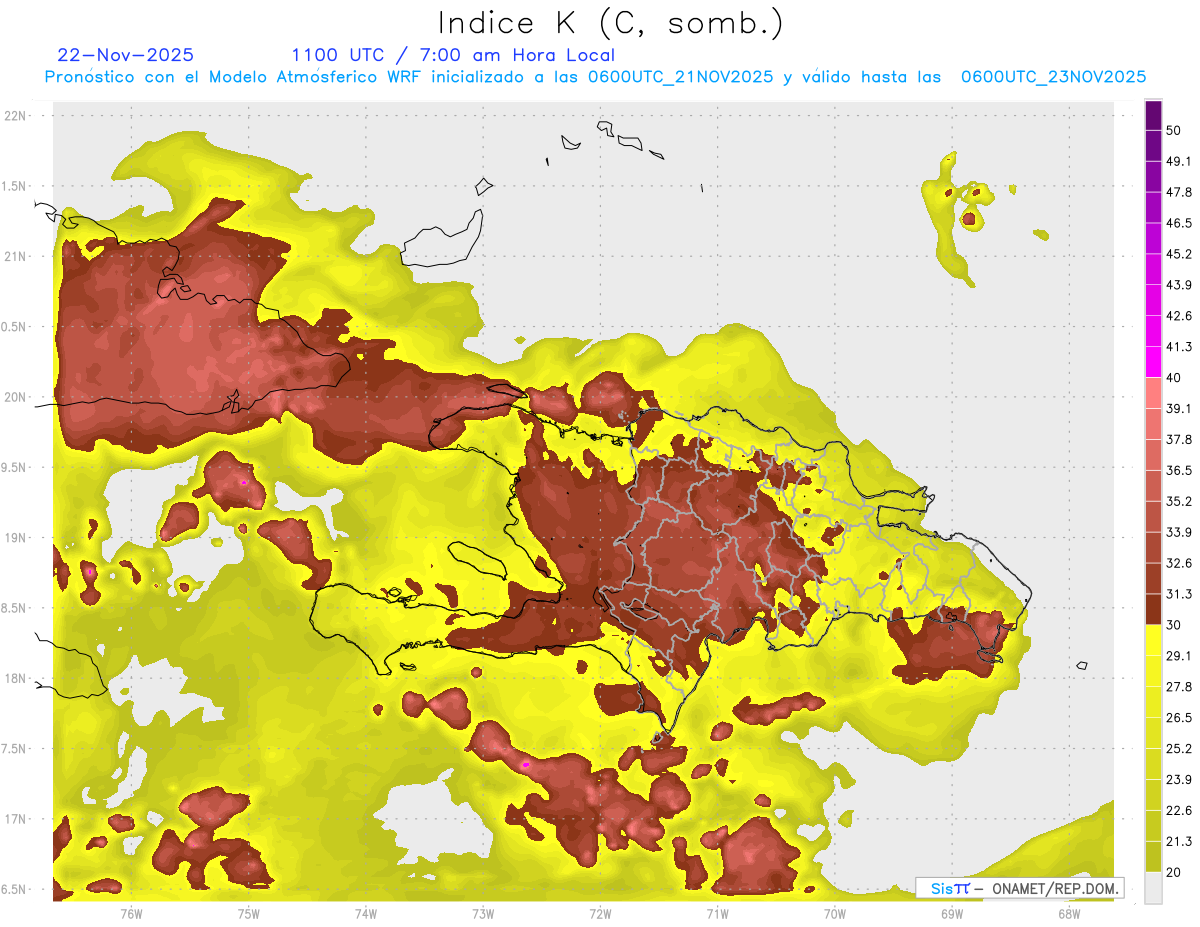1200x927 pixels.
Task: Click the colorbar label "42.6"
Action: pyautogui.click(x=1179, y=316)
